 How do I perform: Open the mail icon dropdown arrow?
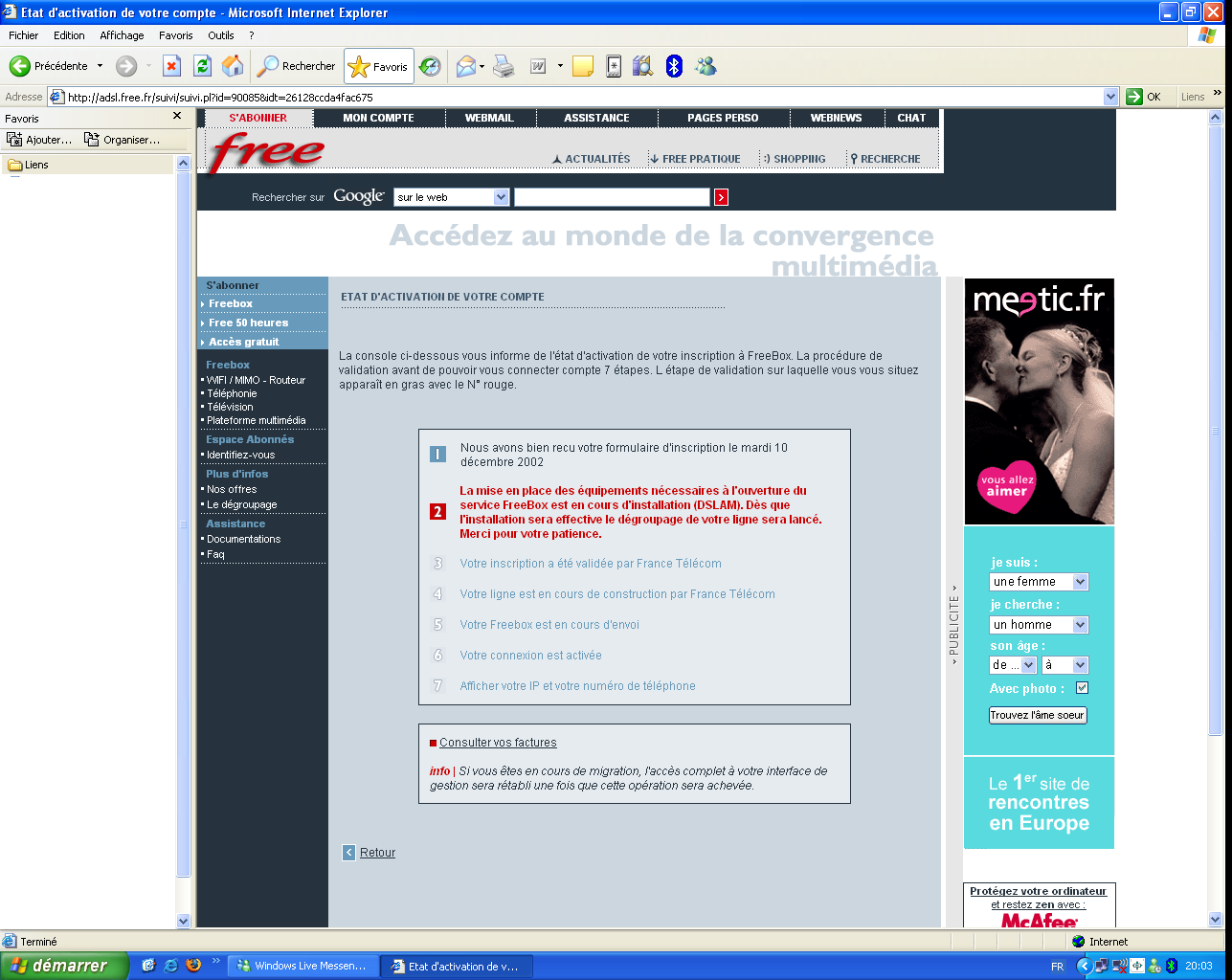point(482,66)
